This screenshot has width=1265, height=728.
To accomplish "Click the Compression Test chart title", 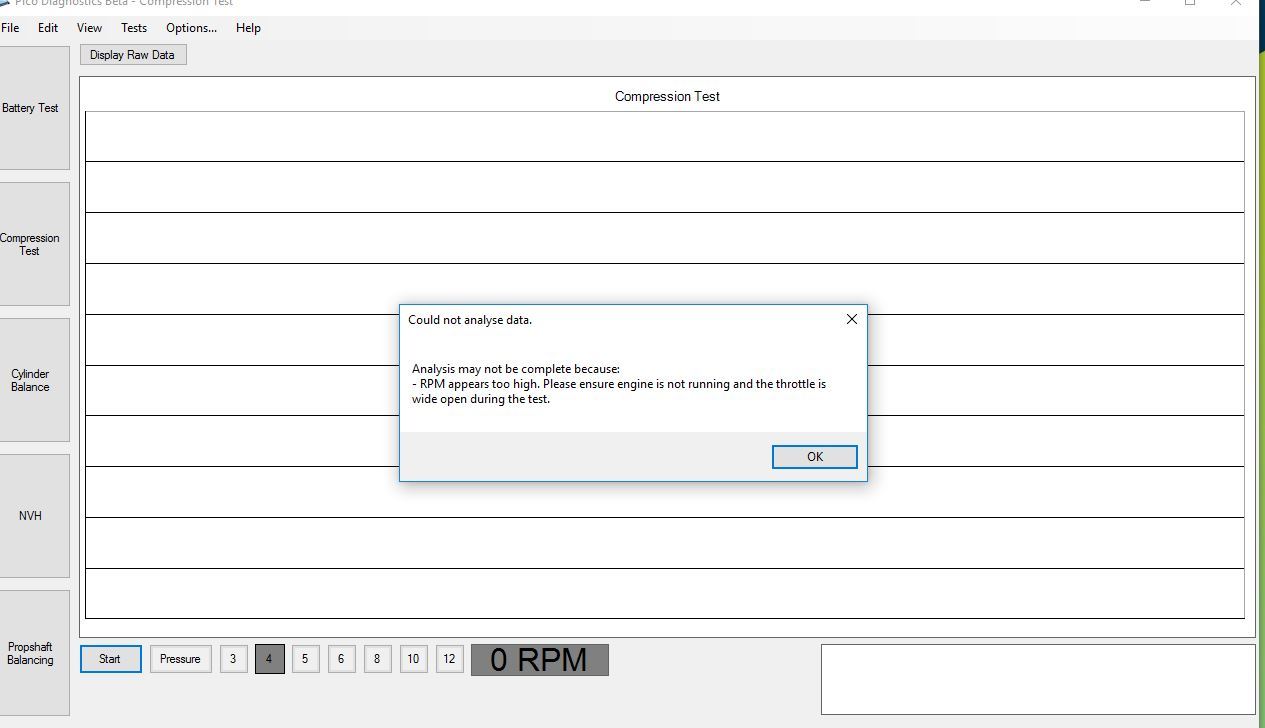I will [x=667, y=97].
